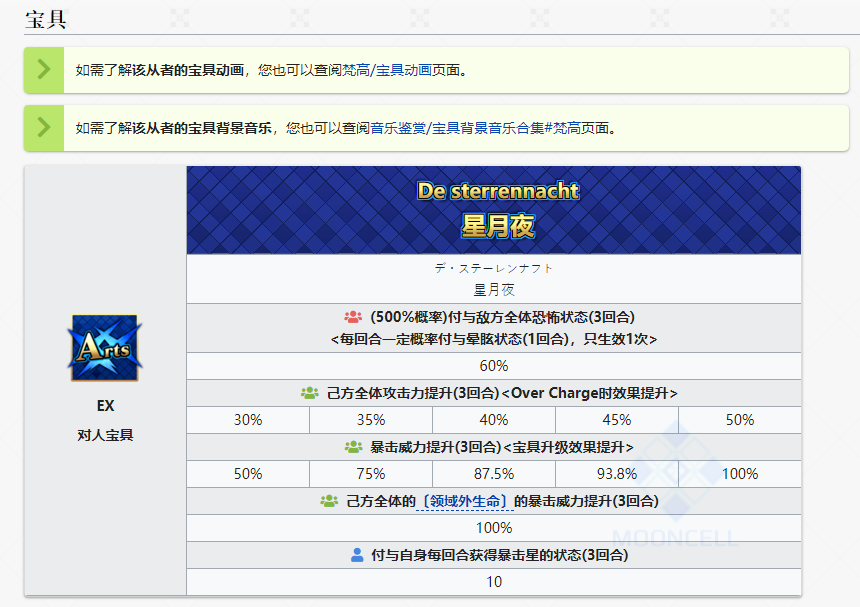The image size is (860, 607).
Task: Click the green chevron in the animation notice
Action: [x=43, y=70]
